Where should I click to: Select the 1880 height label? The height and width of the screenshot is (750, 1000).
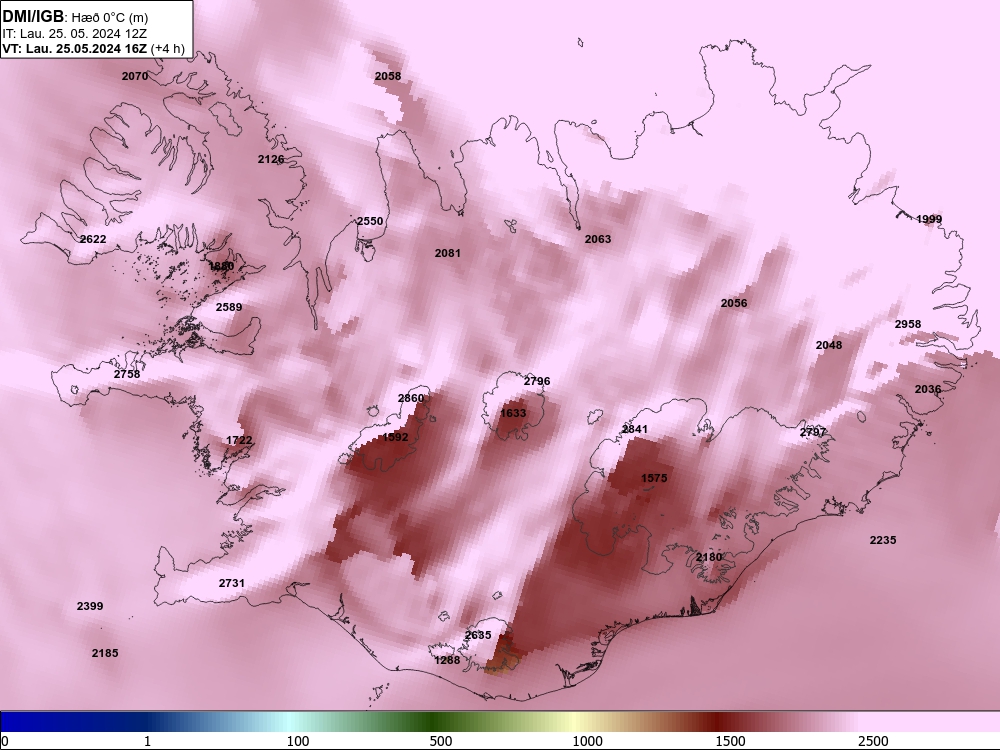(x=221, y=266)
